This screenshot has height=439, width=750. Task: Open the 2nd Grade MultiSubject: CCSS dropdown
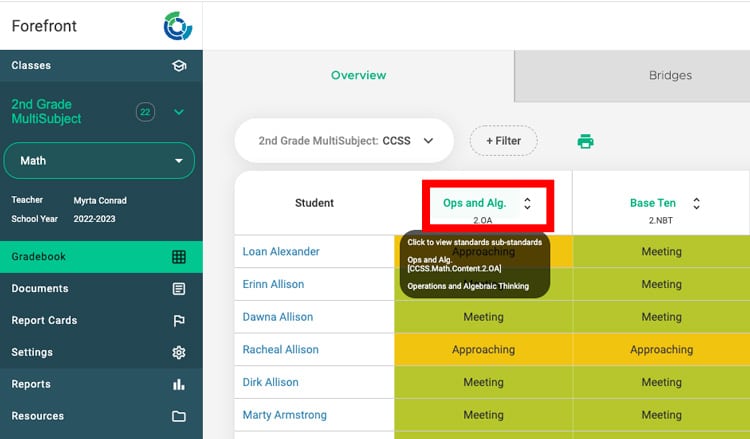click(344, 141)
